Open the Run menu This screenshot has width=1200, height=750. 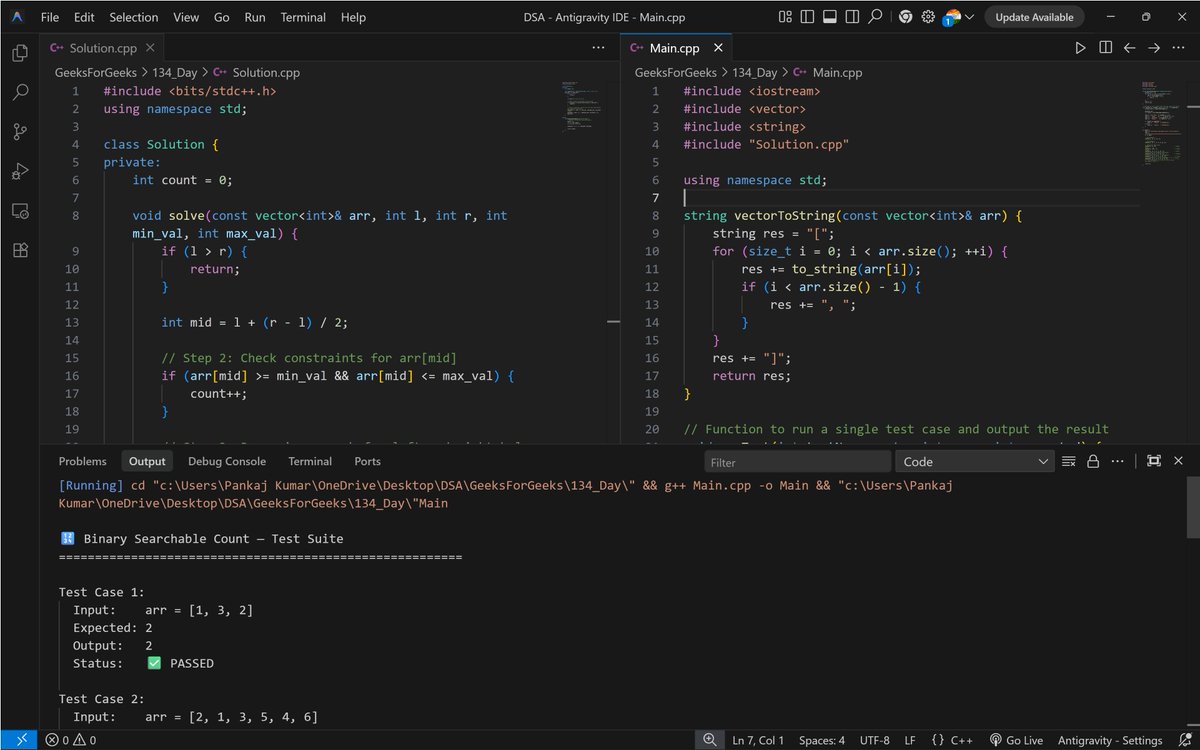tap(255, 17)
